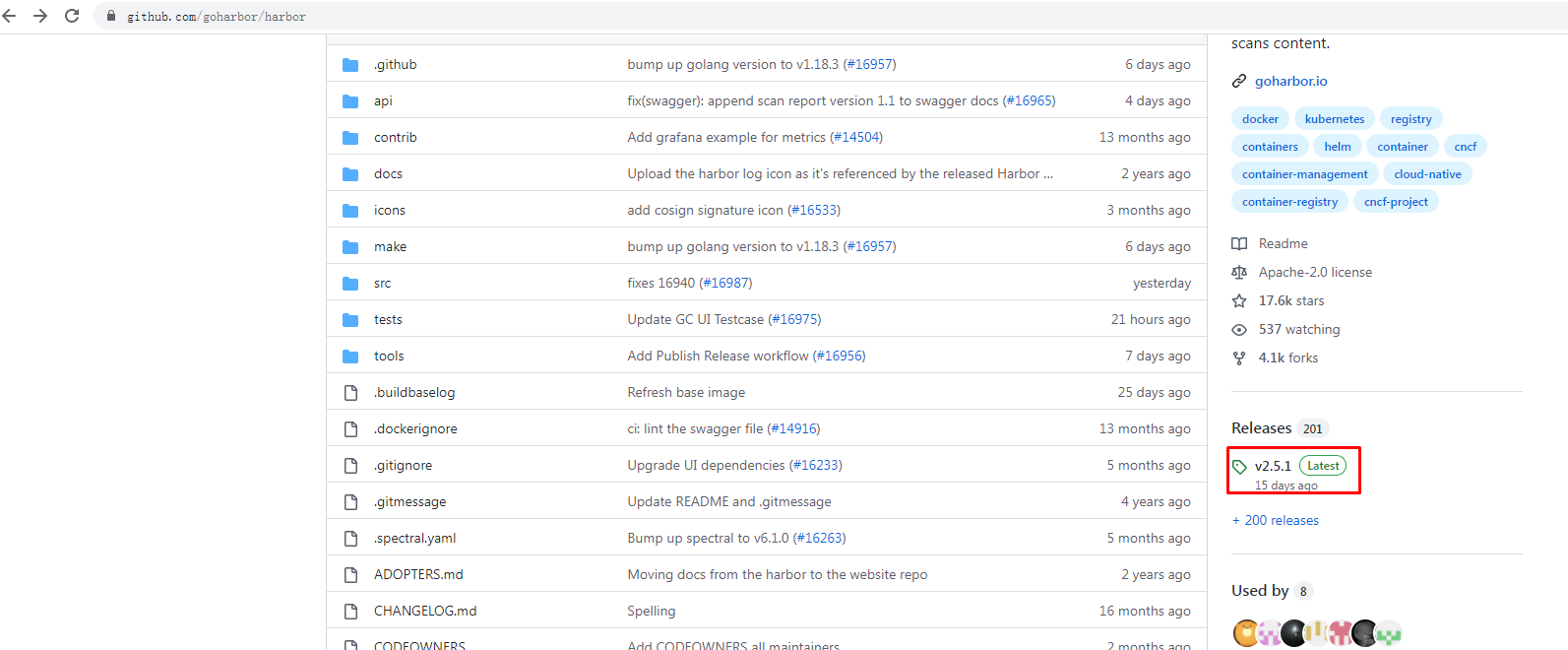
Task: Click the src folder icon
Action: tap(350, 284)
